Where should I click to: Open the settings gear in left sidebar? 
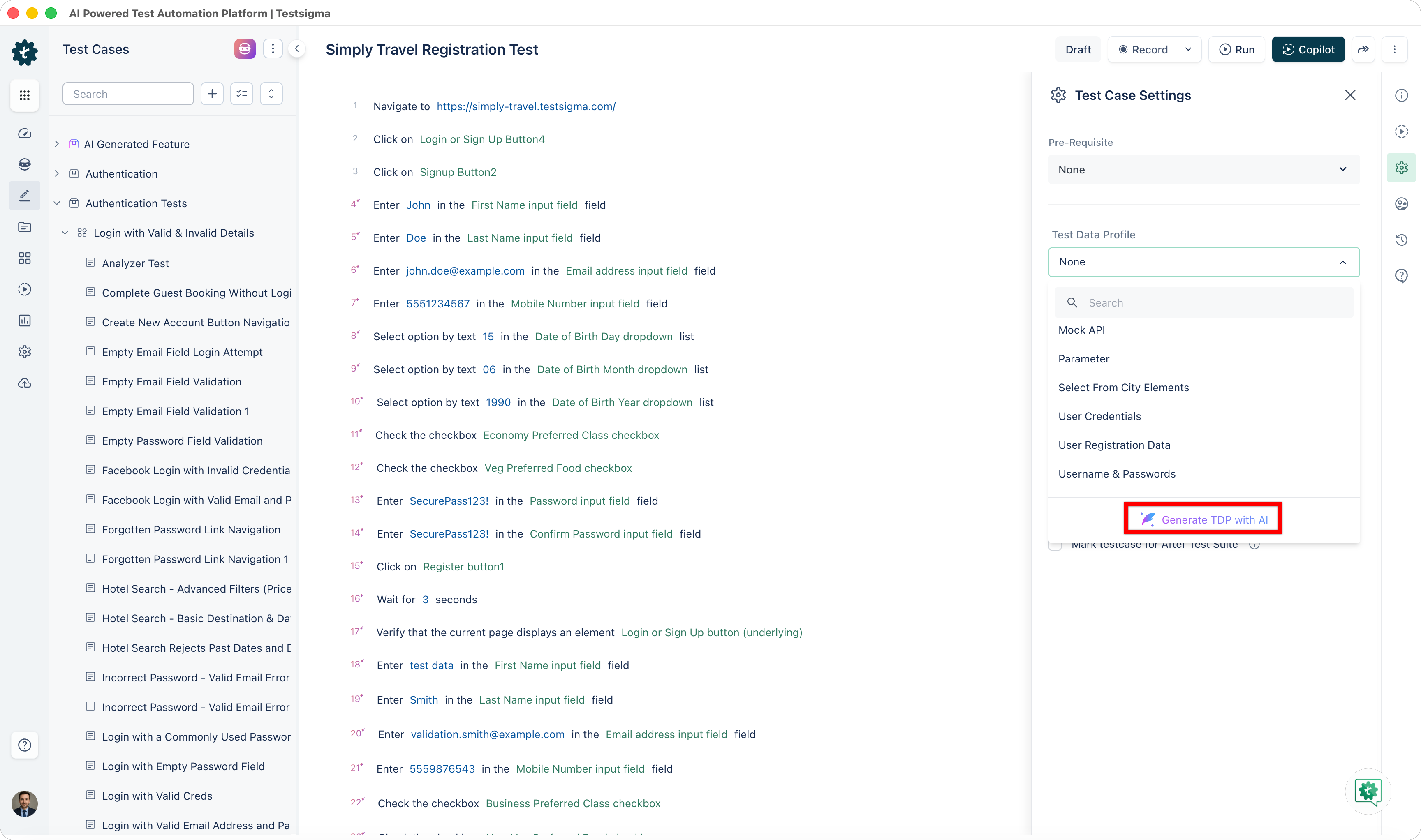pyautogui.click(x=24, y=351)
